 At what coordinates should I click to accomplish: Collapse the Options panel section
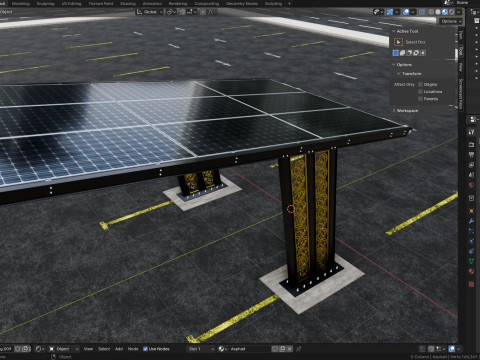point(394,64)
